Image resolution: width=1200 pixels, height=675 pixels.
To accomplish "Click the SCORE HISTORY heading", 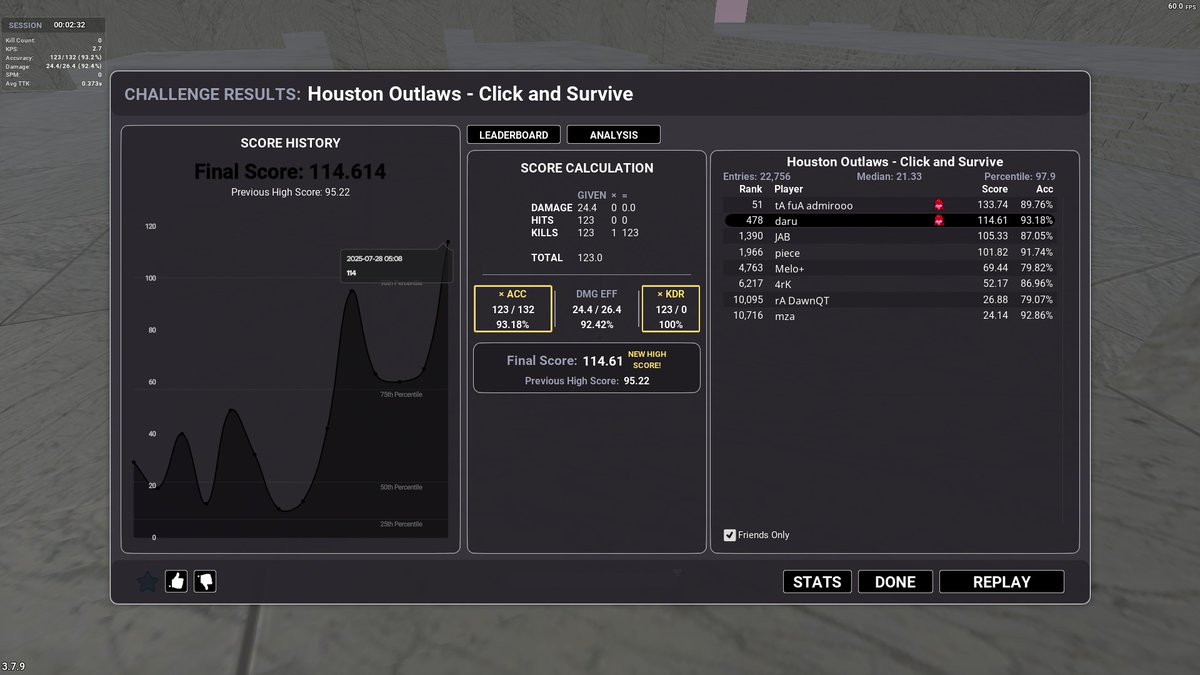I will pyautogui.click(x=290, y=143).
